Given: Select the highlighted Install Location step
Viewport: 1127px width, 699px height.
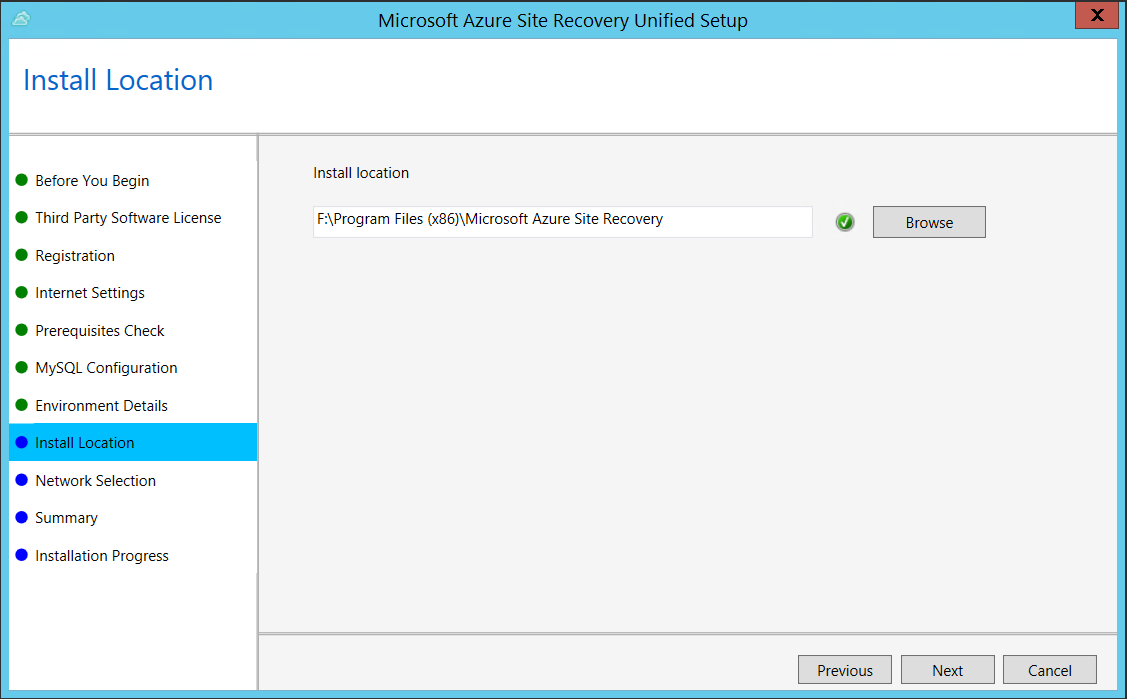Looking at the screenshot, I should point(133,443).
